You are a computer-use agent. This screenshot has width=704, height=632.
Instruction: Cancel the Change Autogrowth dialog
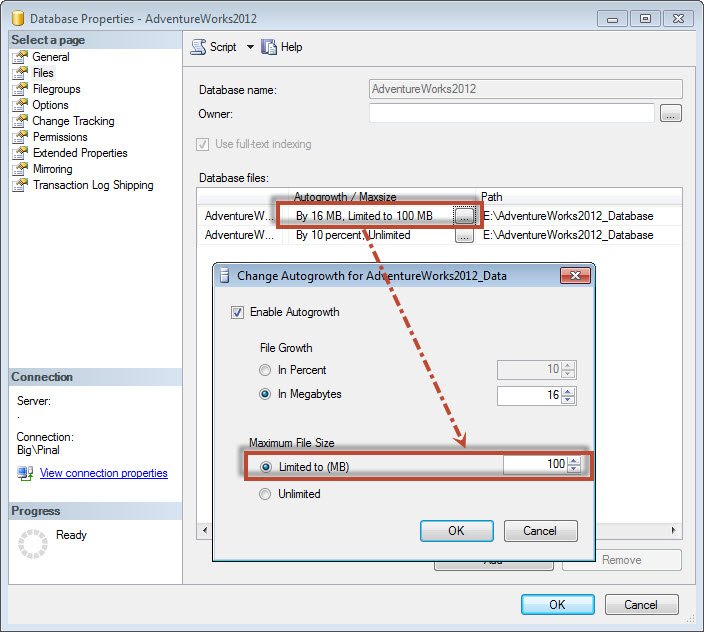[x=541, y=531]
